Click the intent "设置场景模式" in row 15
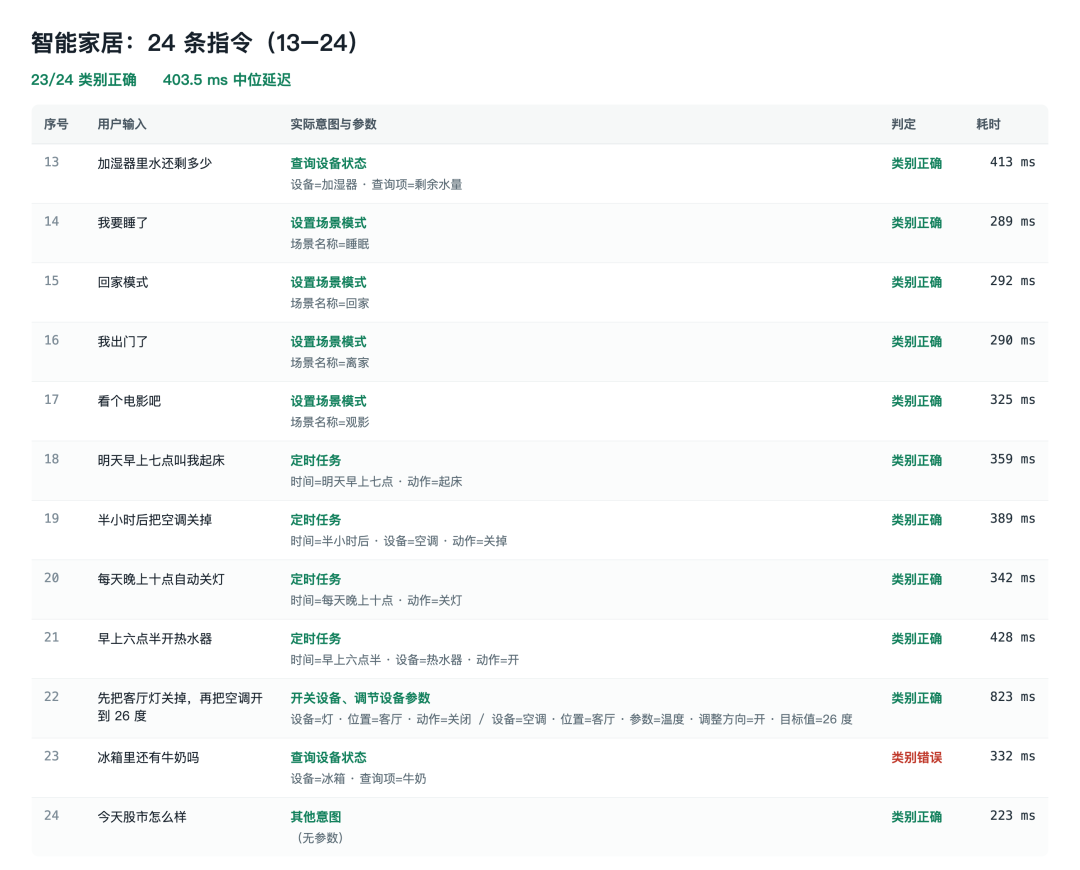This screenshot has width=1080, height=870. coord(329,282)
